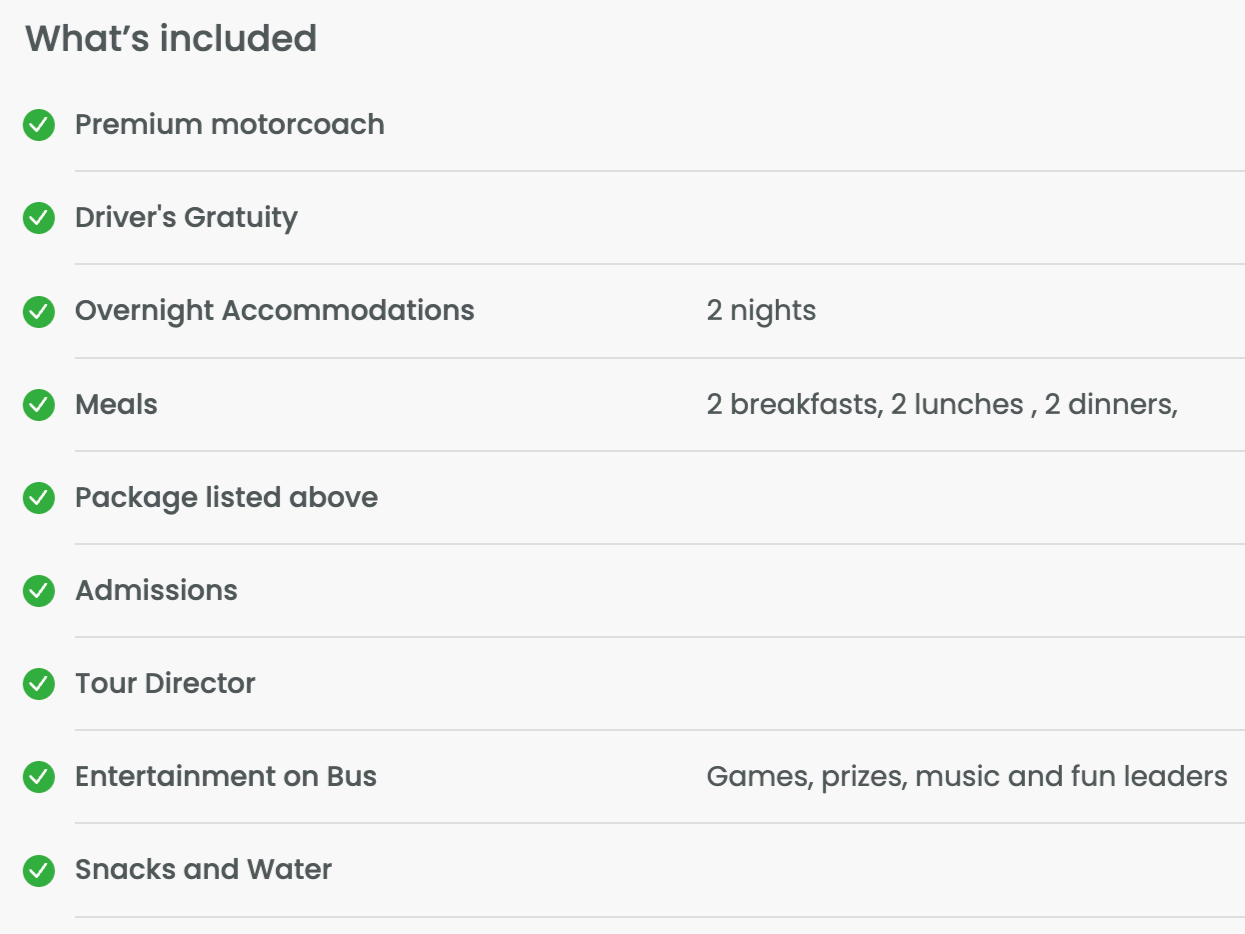Click the "2 breakfasts, 2 lunches" meal details
The height and width of the screenshot is (934, 1245).
pyautogui.click(x=941, y=405)
